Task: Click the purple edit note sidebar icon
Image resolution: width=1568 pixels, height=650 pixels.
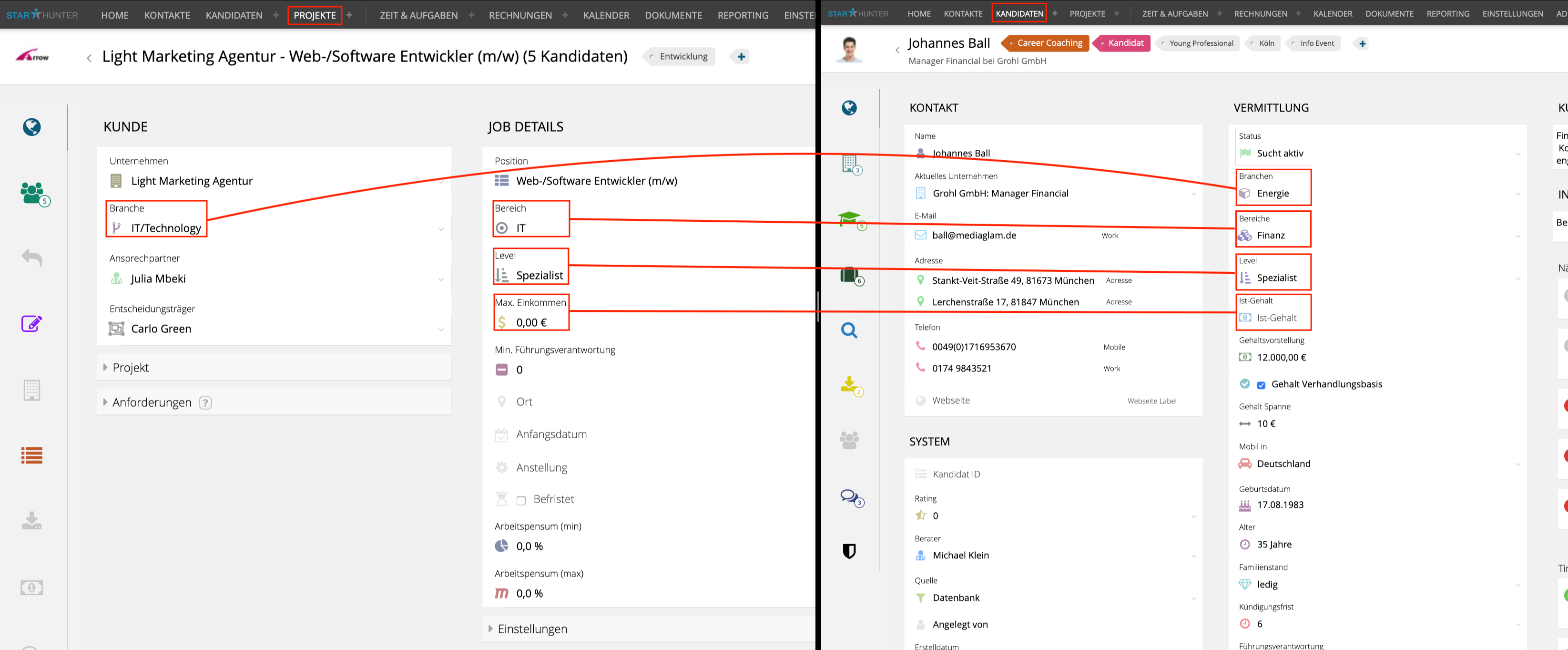Action: [31, 323]
